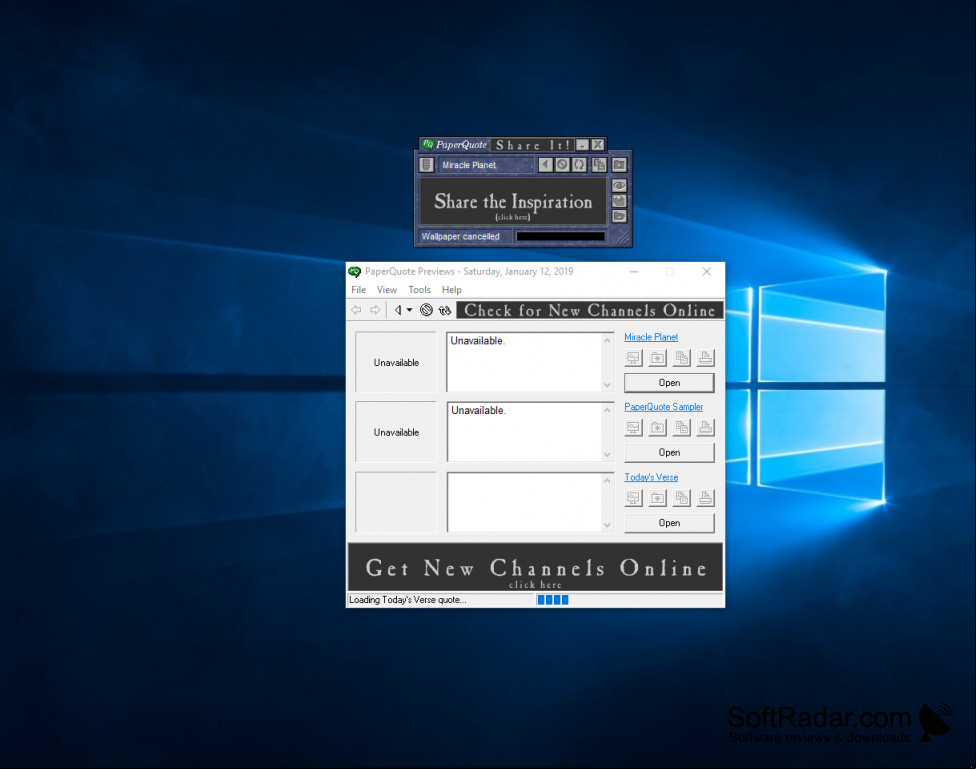Viewport: 976px width, 769px height.
Task: Click the Miracle Planet text box scroll-up arrow
Action: click(607, 340)
